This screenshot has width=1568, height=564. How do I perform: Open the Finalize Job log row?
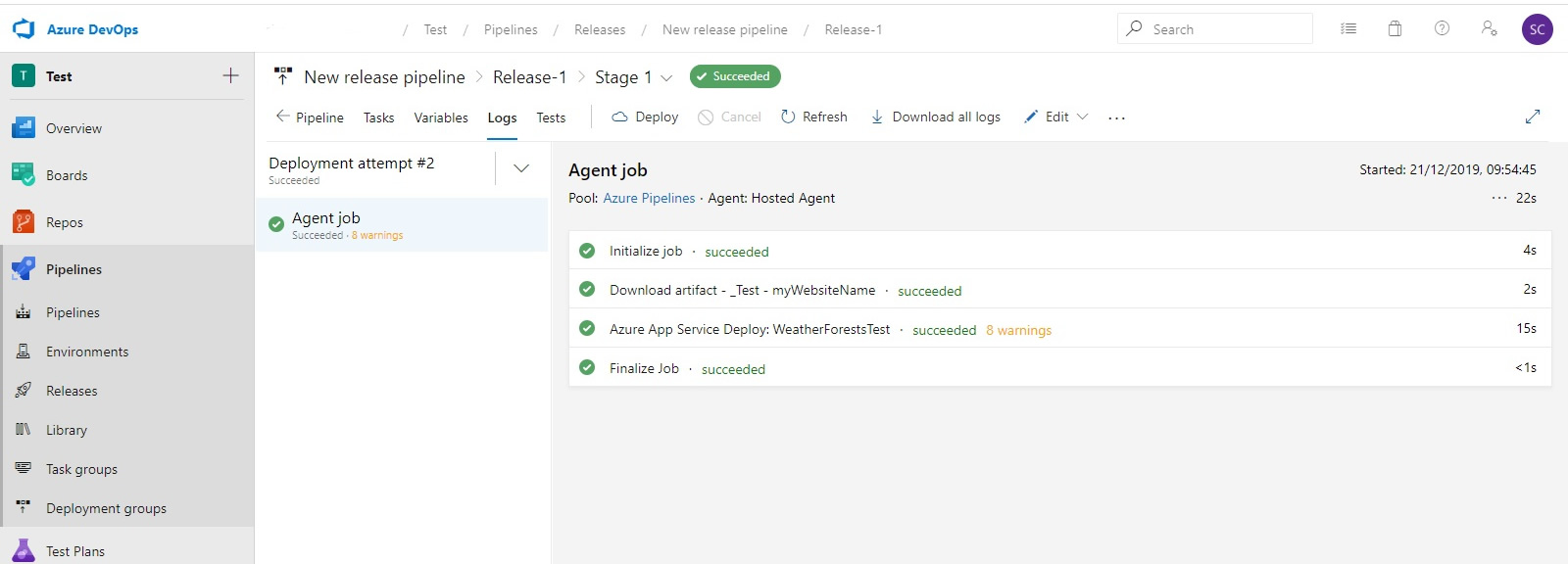point(1059,368)
